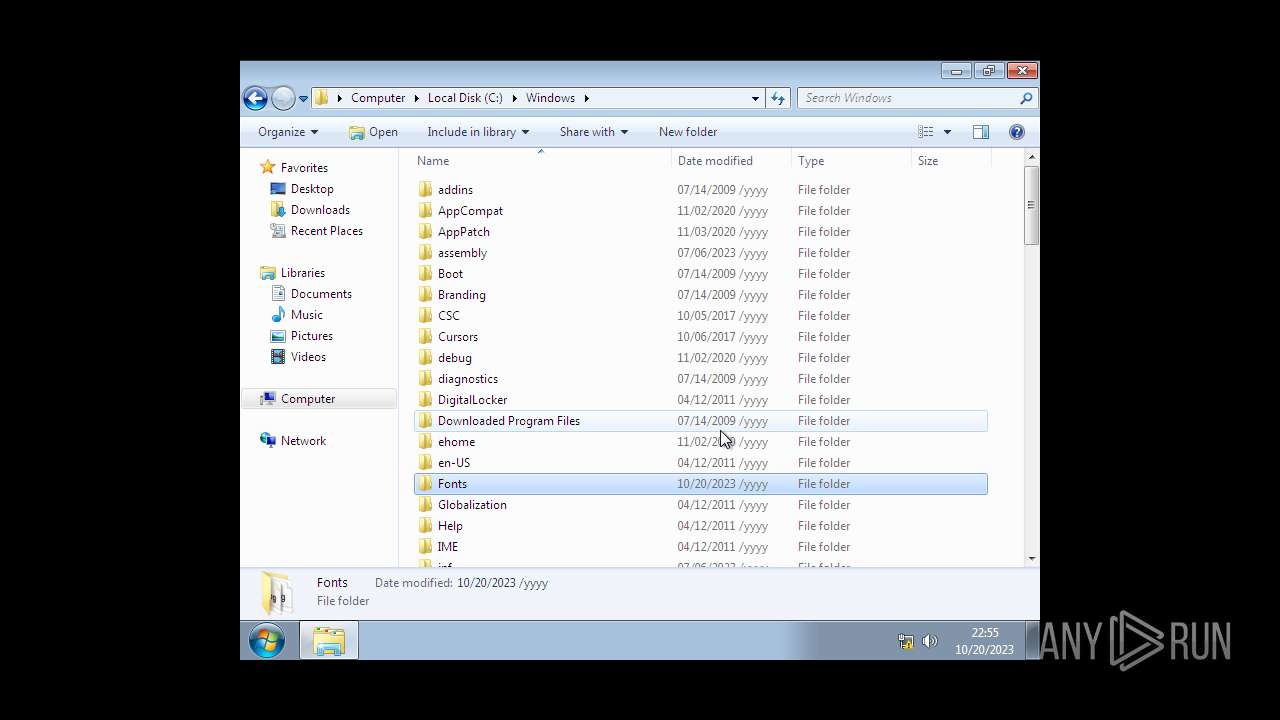1280x720 pixels.
Task: Toggle the preview pane icon
Action: [981, 132]
